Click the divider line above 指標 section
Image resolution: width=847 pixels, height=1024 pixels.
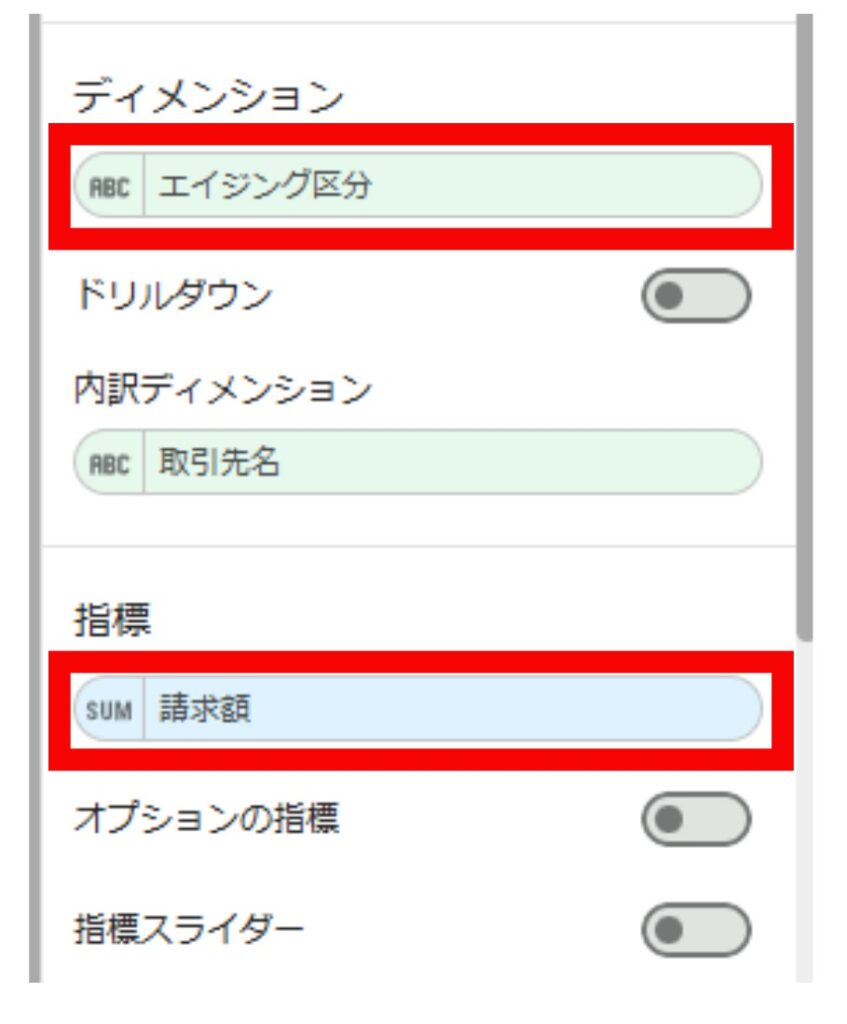click(x=420, y=546)
